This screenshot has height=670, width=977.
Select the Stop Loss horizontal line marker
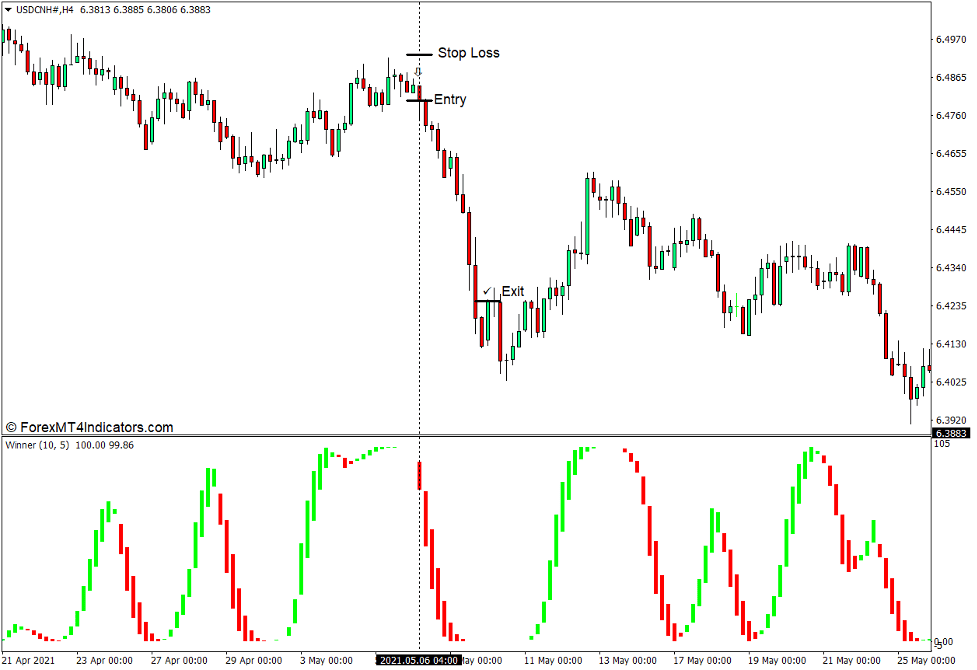415,52
